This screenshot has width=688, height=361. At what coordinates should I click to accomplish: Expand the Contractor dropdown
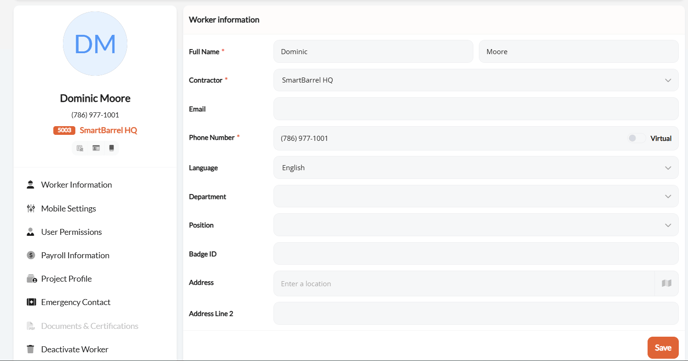pos(476,80)
